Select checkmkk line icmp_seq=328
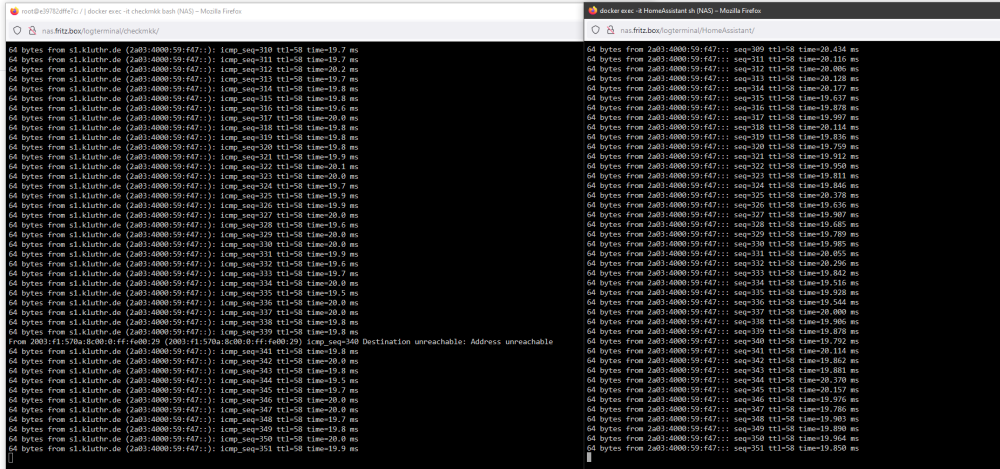 coord(183,225)
